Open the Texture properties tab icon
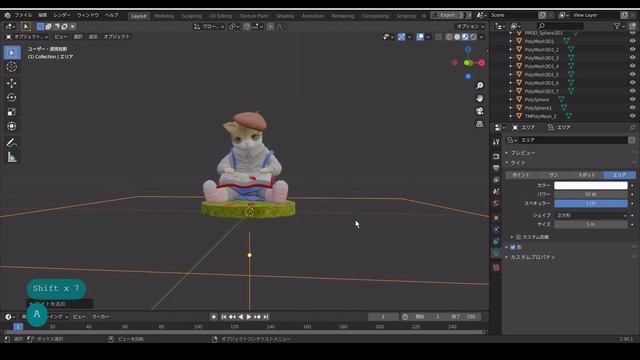Viewport: 640px width, 360px height. (496, 268)
